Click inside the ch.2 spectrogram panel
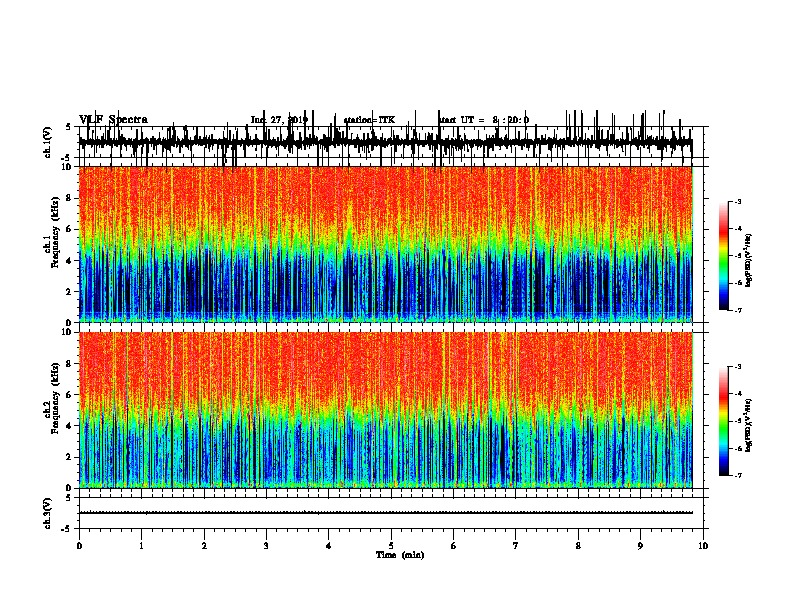Image resolution: width=792 pixels, height=612 pixels. 385,410
